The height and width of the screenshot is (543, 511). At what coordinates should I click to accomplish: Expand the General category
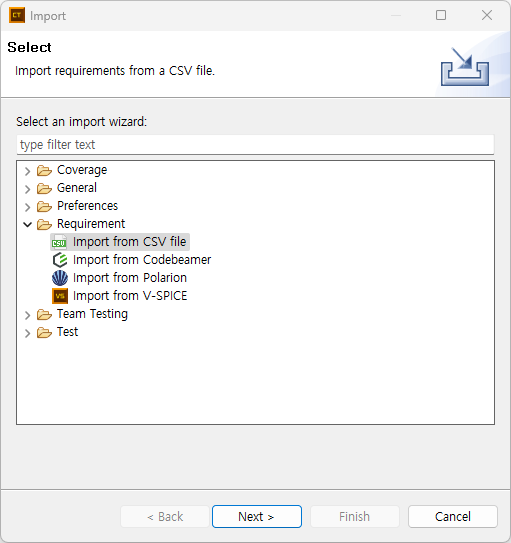pyautogui.click(x=28, y=189)
